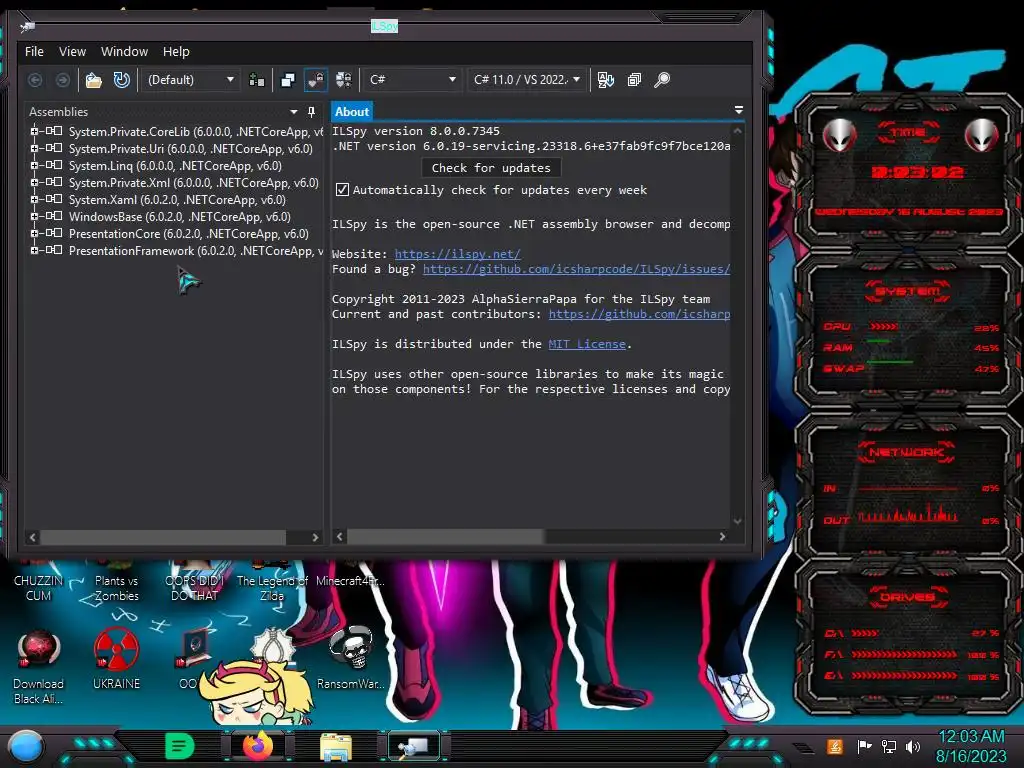This screenshot has width=1024, height=768.
Task: Expand the System.Xaml assembly node
Action: click(34, 199)
